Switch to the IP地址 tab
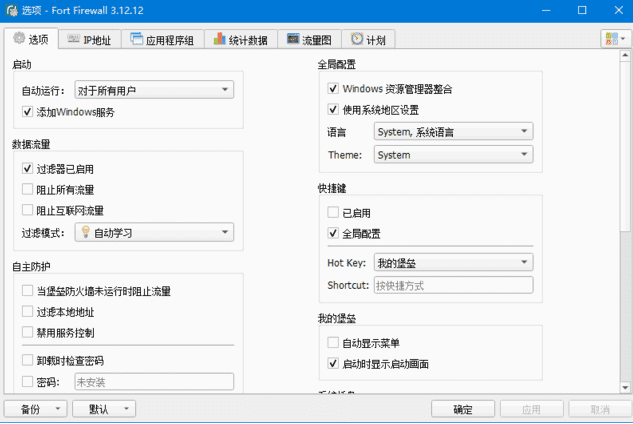This screenshot has width=633, height=424. [x=90, y=40]
